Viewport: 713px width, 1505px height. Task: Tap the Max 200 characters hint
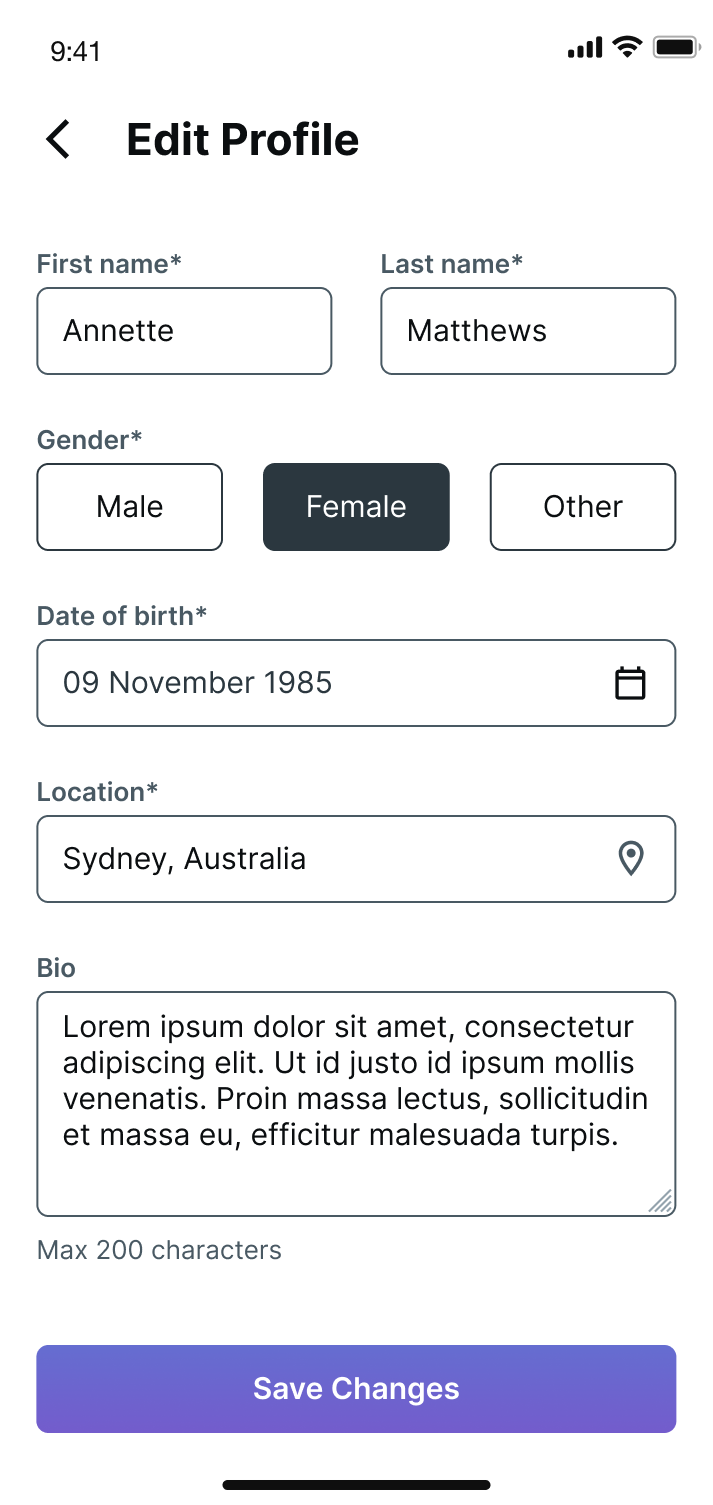pyautogui.click(x=159, y=1250)
